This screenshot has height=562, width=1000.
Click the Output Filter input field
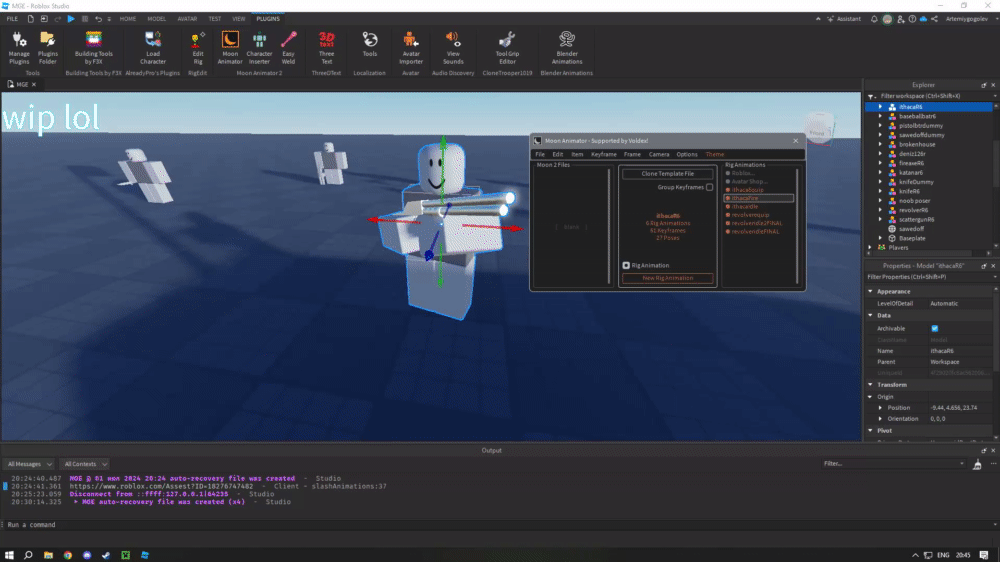[x=893, y=464]
